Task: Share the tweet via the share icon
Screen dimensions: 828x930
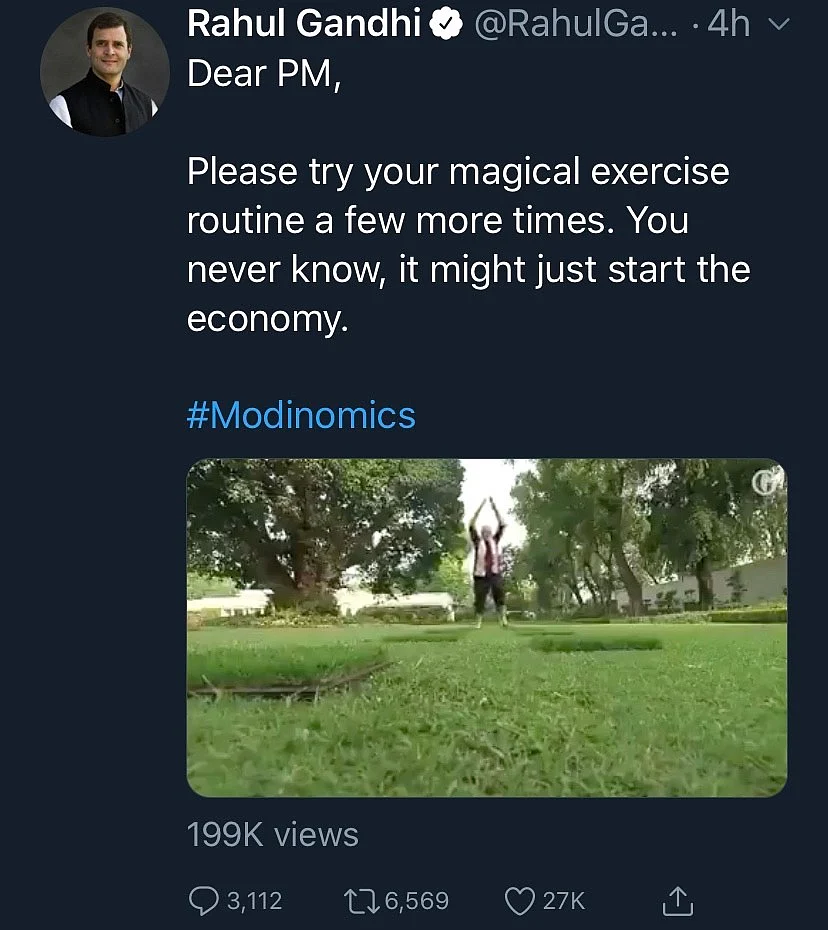Action: 678,899
